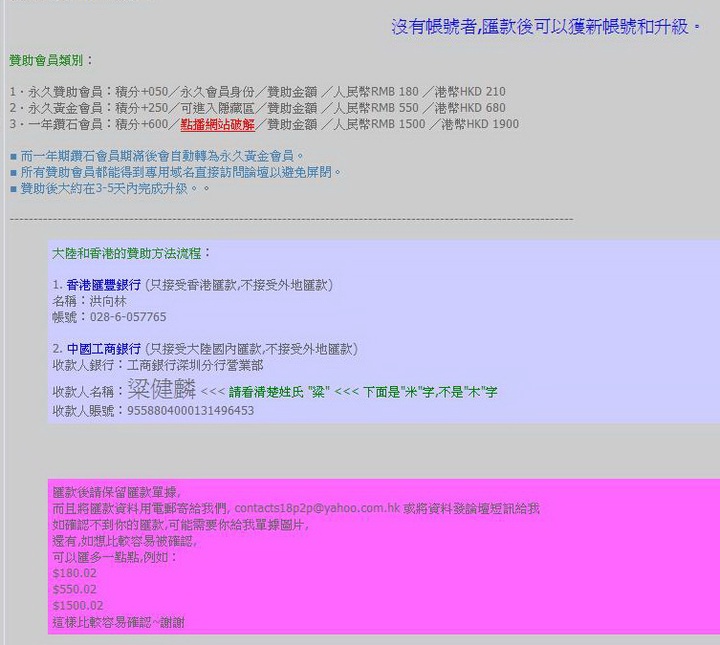This screenshot has width=720, height=645.
Task: Click the red 點播網站破解 link
Action: pyautogui.click(x=217, y=124)
